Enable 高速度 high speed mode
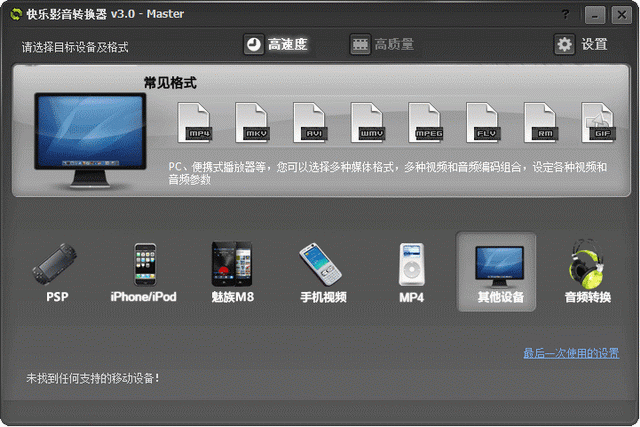This screenshot has height=427, width=640. pos(276,45)
